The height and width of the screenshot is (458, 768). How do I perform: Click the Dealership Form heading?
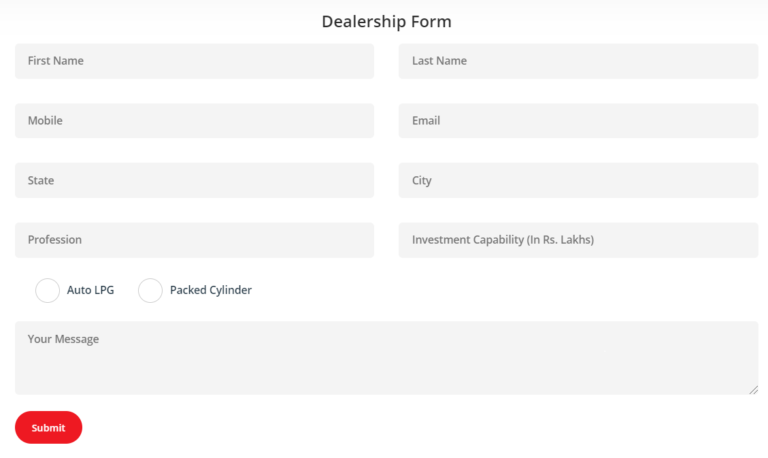pos(386,21)
